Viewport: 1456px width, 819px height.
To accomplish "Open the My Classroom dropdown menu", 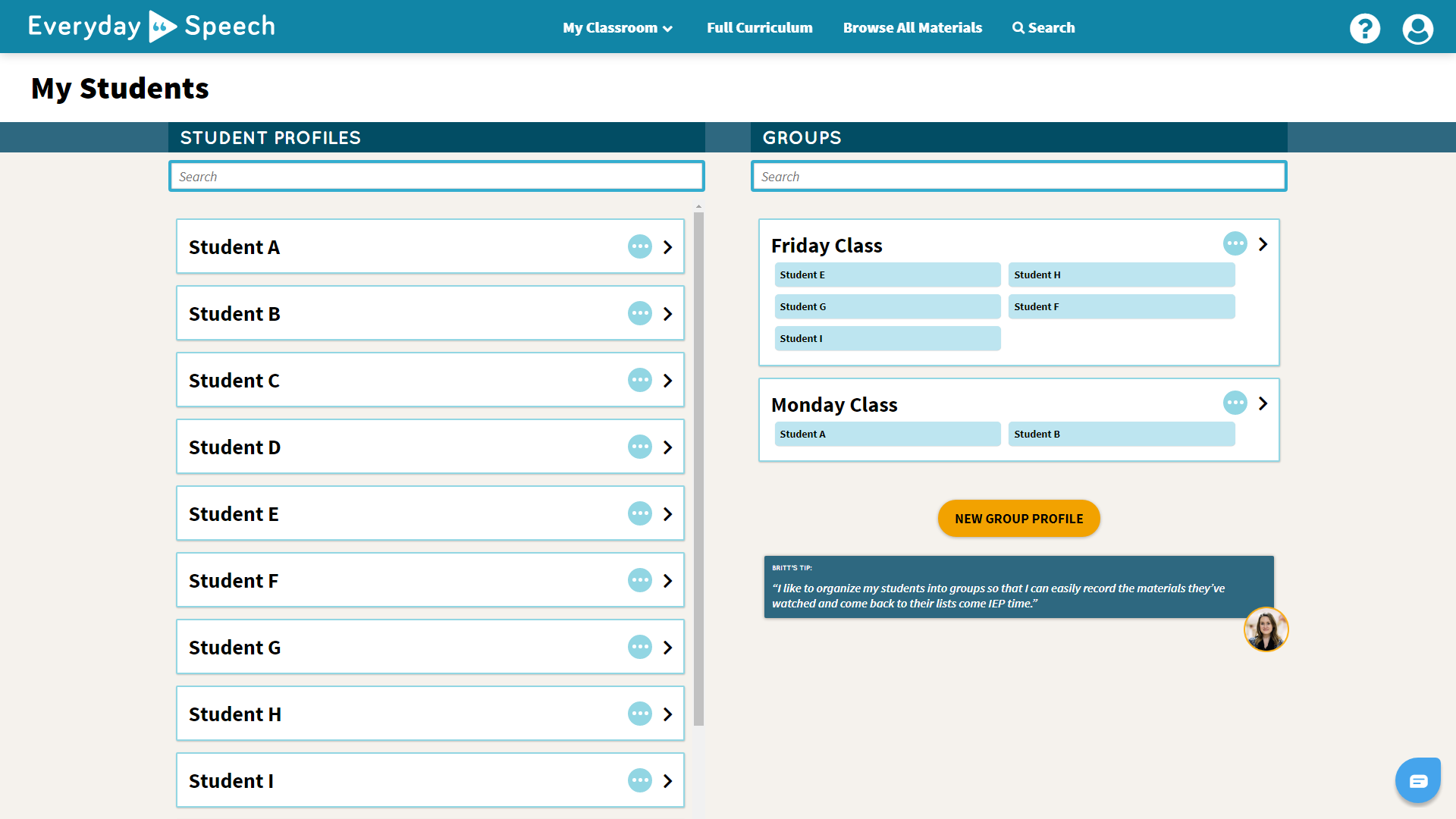I will point(617,28).
